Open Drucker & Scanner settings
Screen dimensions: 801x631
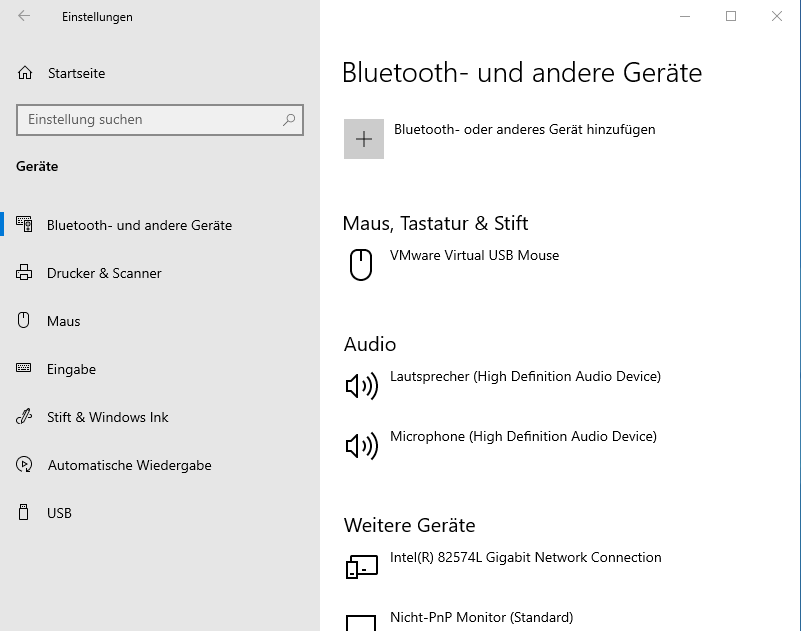click(104, 273)
